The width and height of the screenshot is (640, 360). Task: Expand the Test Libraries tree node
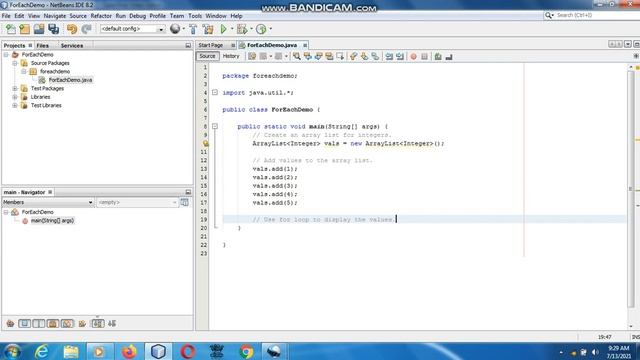click(15, 105)
